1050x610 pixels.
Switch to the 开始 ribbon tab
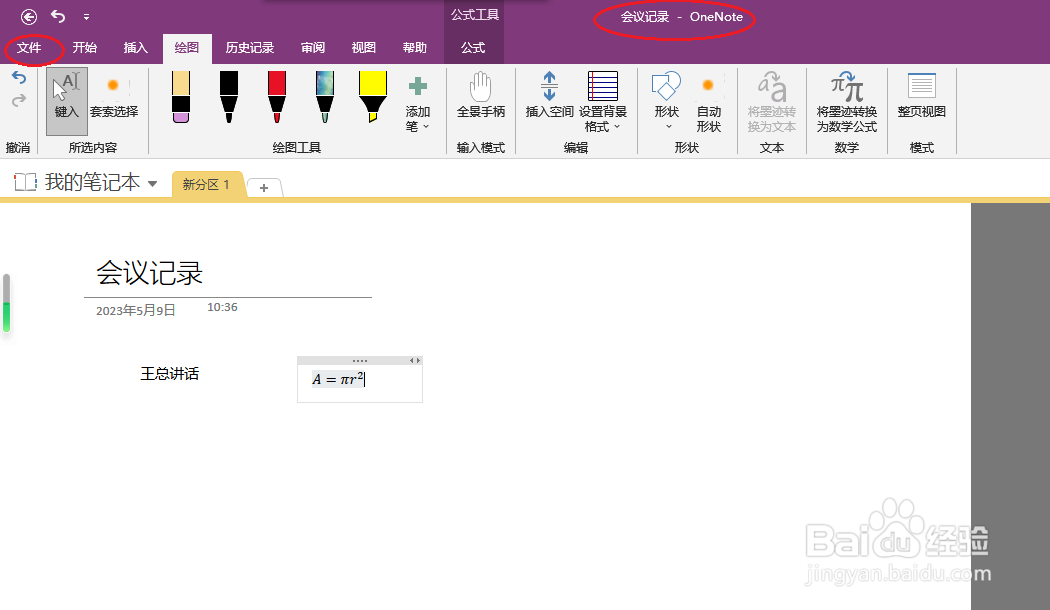84,48
